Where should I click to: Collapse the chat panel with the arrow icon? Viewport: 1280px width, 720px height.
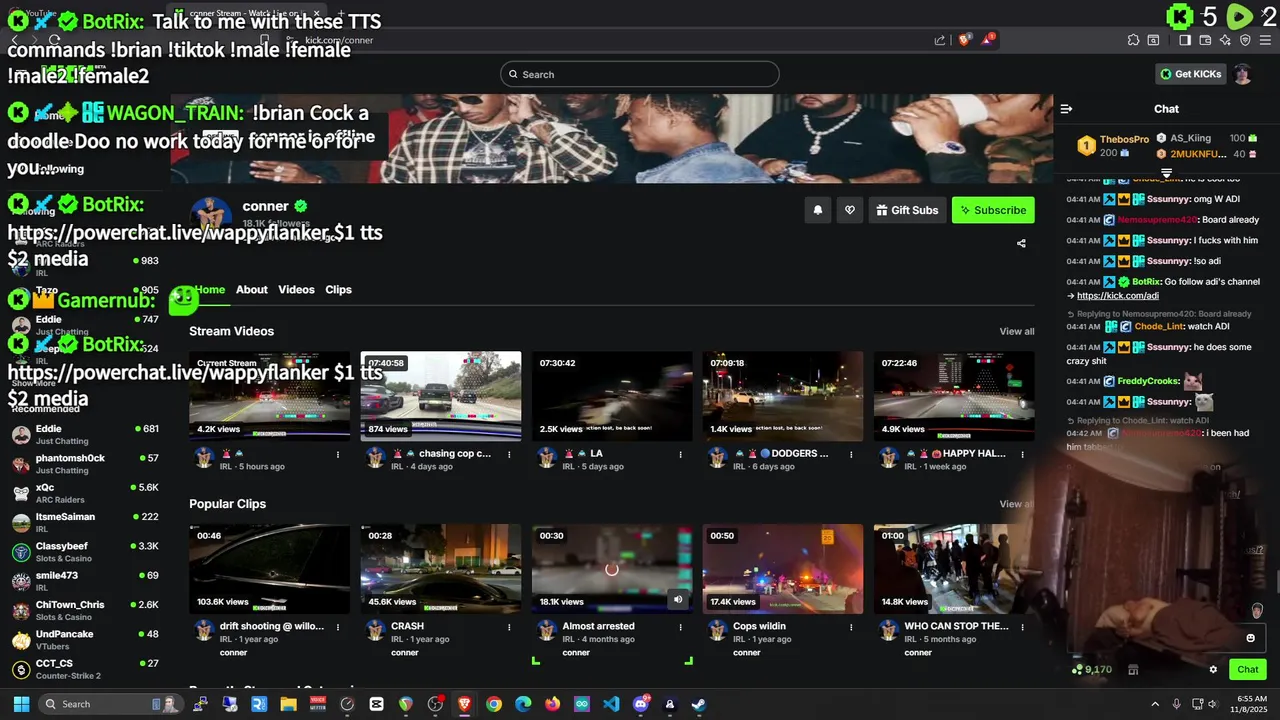coord(1066,109)
